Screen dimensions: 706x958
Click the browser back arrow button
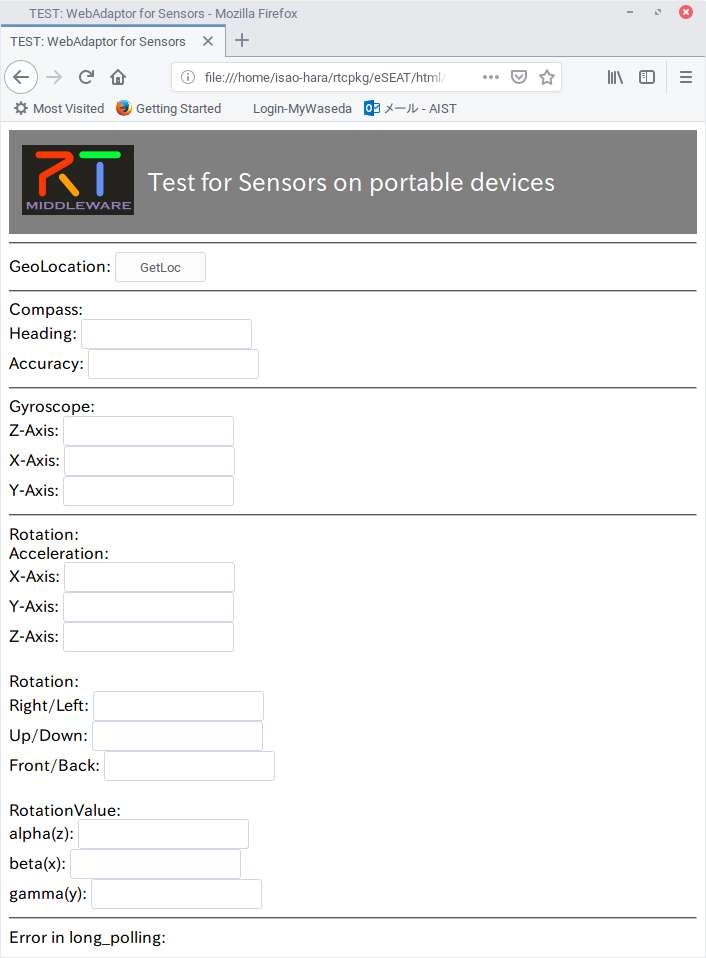tap(21, 77)
